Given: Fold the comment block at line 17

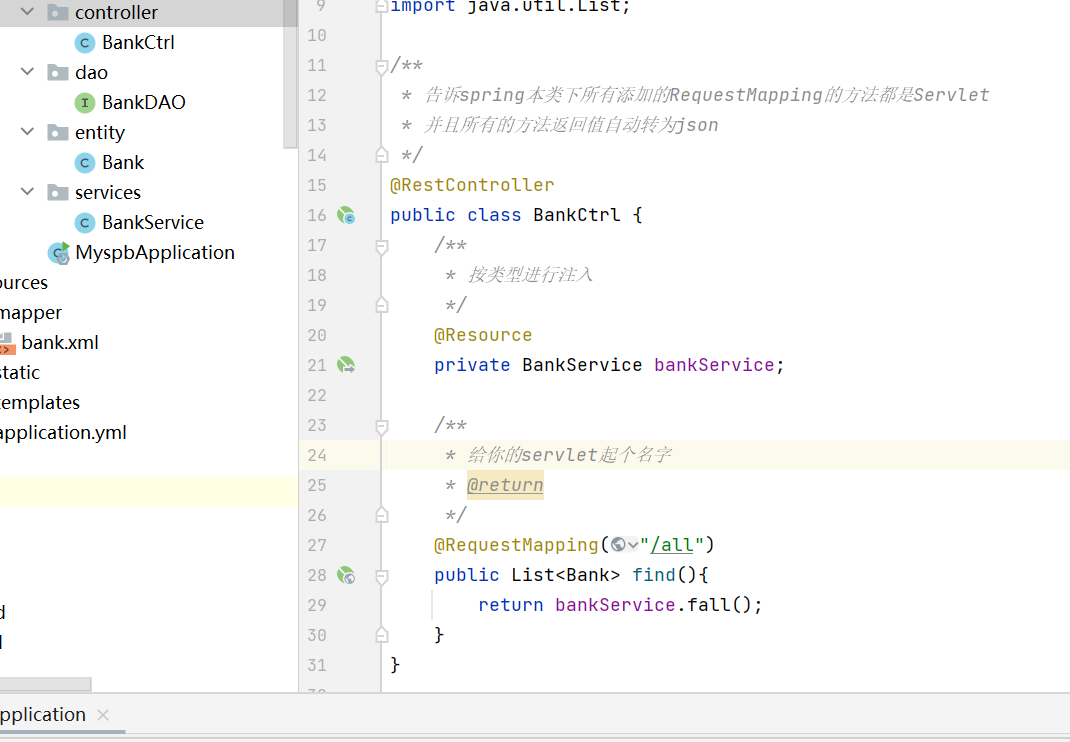Looking at the screenshot, I should coord(382,246).
